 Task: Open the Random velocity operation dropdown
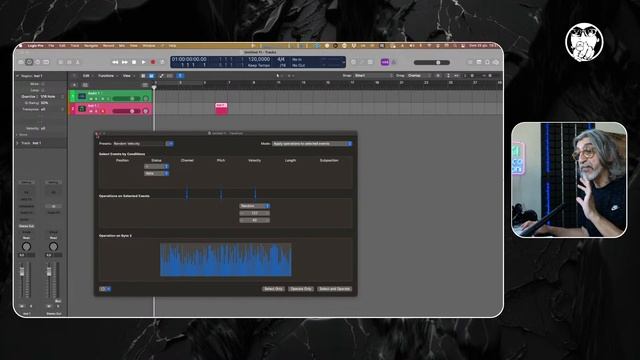click(x=254, y=206)
